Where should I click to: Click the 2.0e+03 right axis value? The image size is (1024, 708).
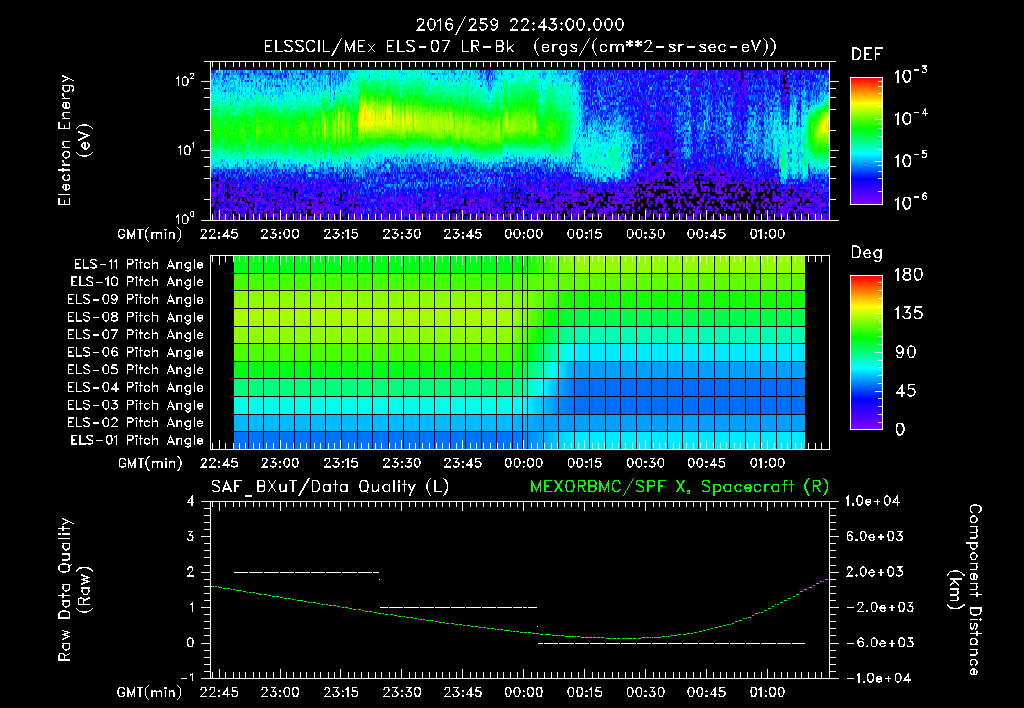pyautogui.click(x=875, y=571)
